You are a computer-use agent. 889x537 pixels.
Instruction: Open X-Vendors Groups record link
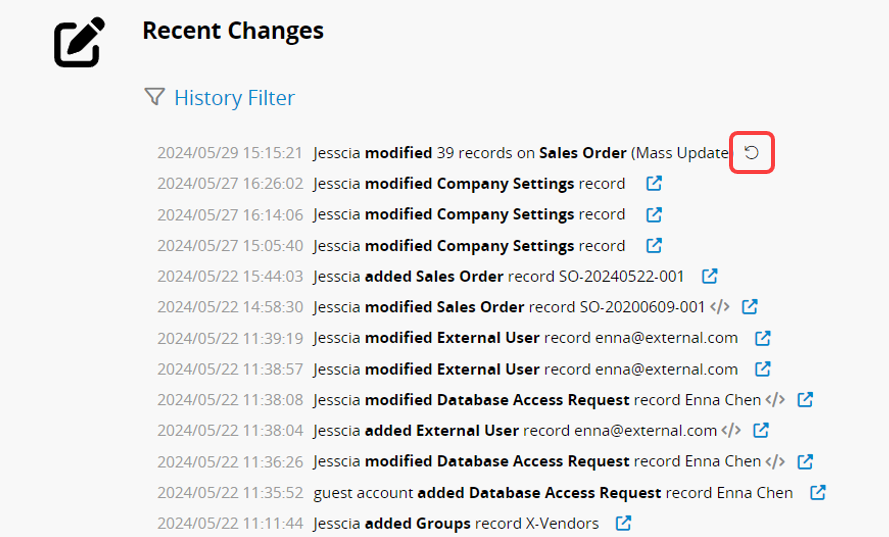tap(623, 523)
